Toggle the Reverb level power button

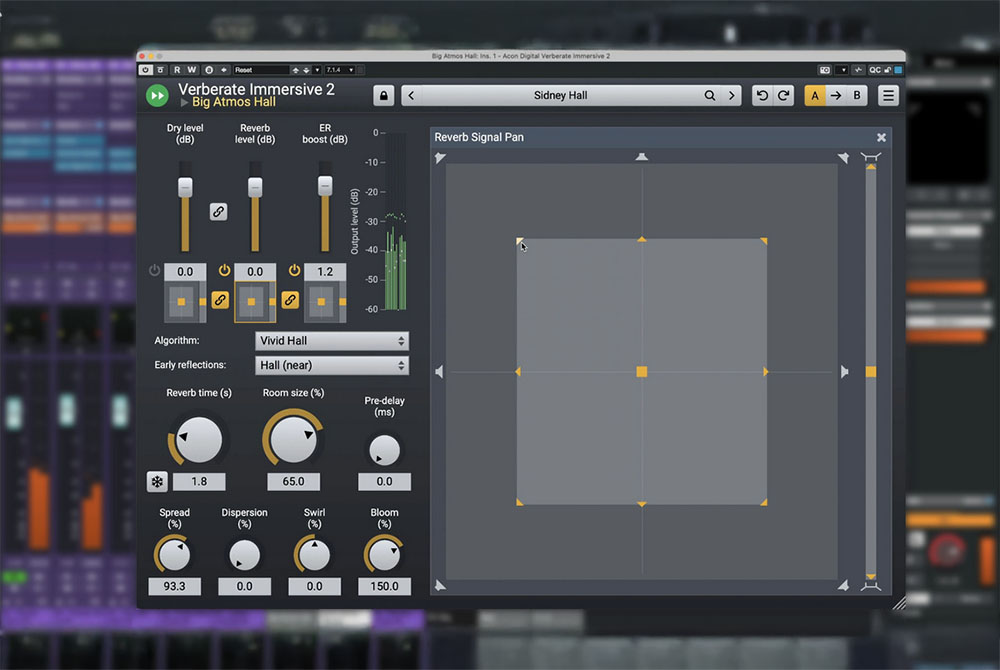[224, 270]
